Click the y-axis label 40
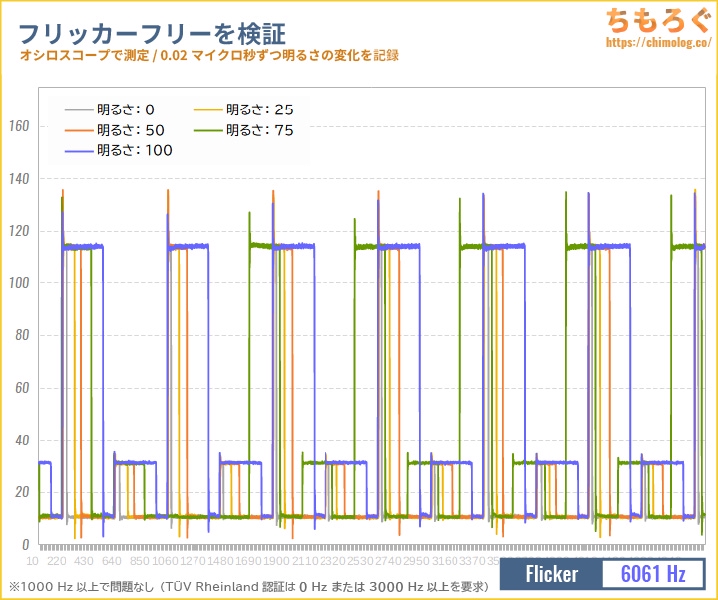 click(x=22, y=440)
